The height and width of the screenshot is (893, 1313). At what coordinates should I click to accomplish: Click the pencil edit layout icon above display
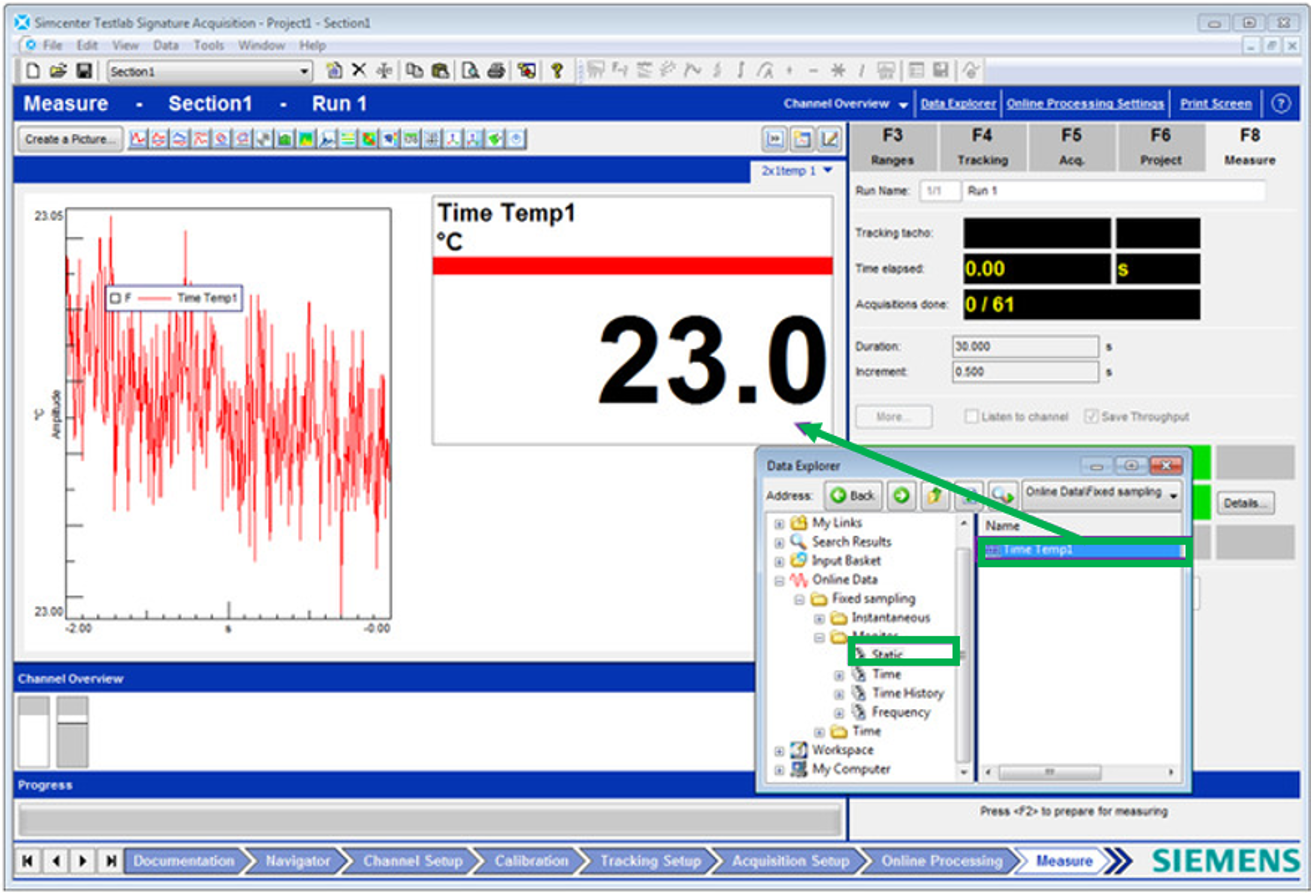pos(829,139)
